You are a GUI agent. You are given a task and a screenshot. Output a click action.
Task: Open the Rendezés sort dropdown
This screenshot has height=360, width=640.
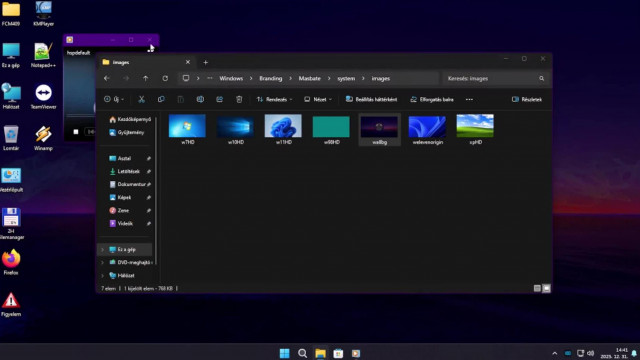pyautogui.click(x=274, y=99)
